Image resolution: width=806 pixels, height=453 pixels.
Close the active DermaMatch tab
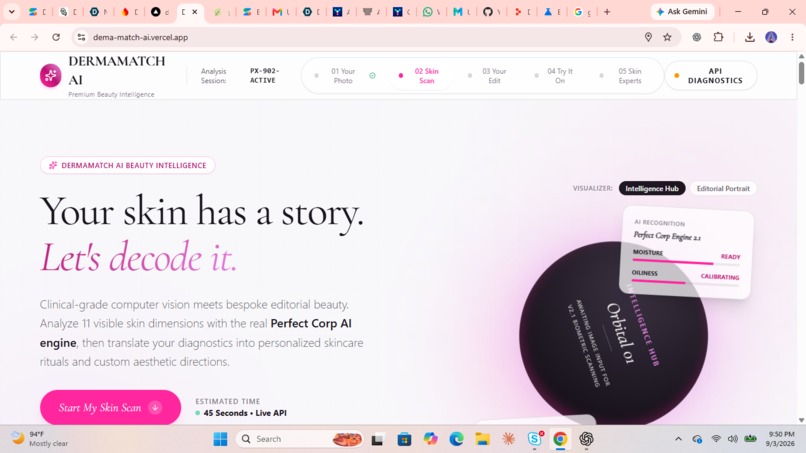tap(195, 12)
